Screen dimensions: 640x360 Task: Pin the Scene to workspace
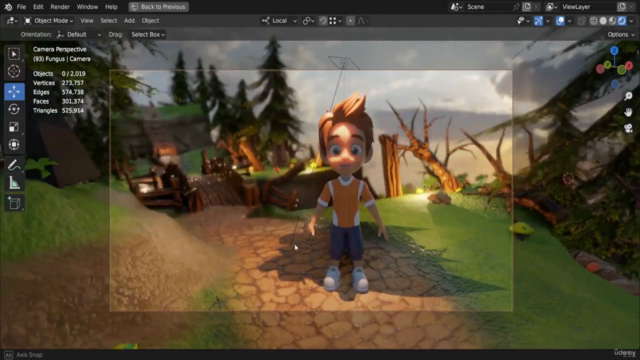point(516,7)
